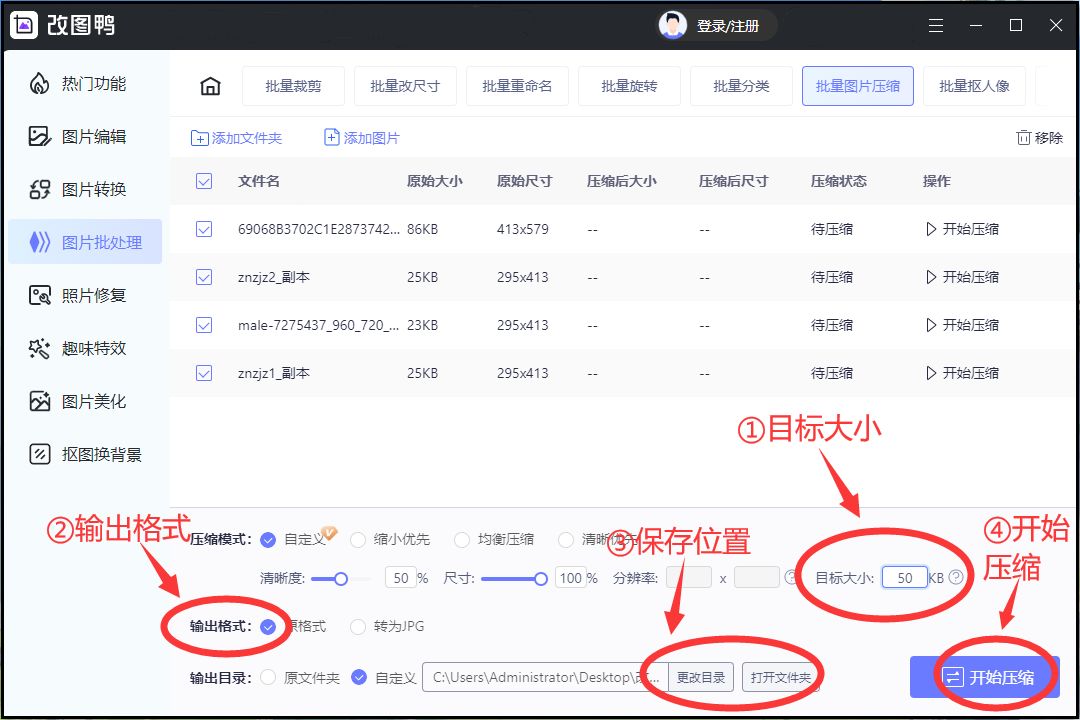Open the 图片转换 panel
Viewport: 1080px width, 720px height.
pos(85,188)
